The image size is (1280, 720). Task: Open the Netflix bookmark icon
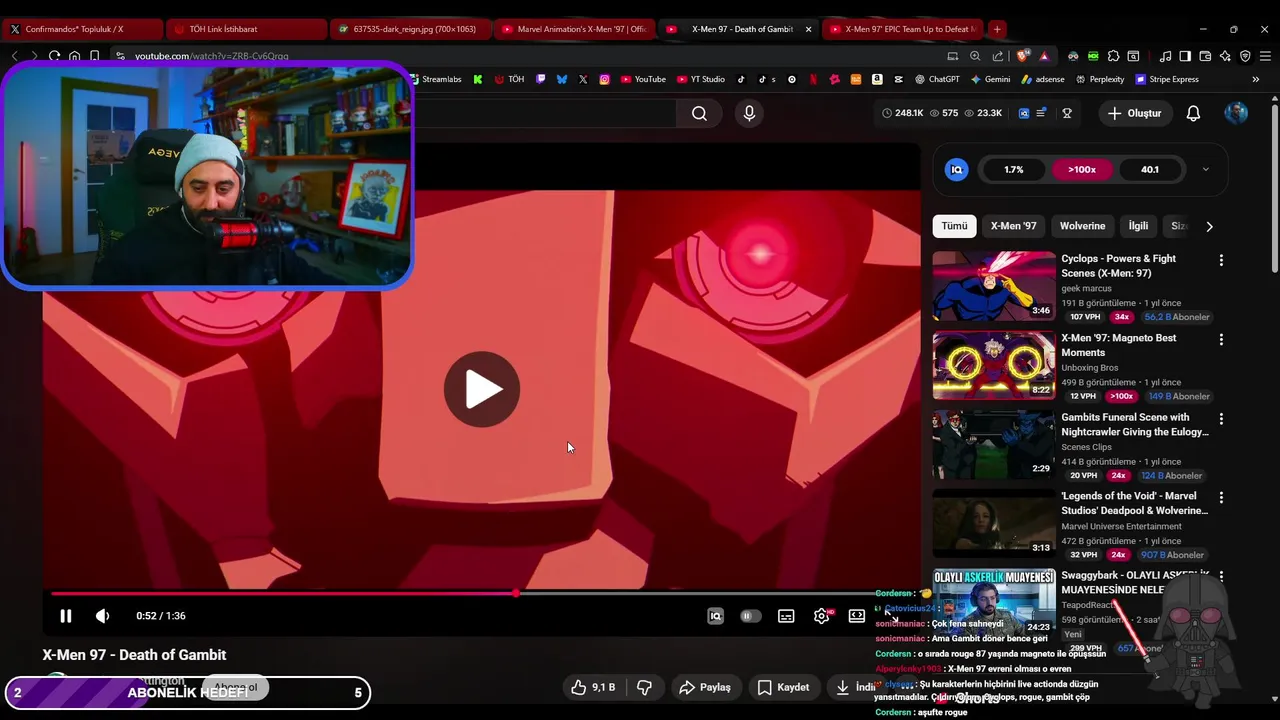813,79
